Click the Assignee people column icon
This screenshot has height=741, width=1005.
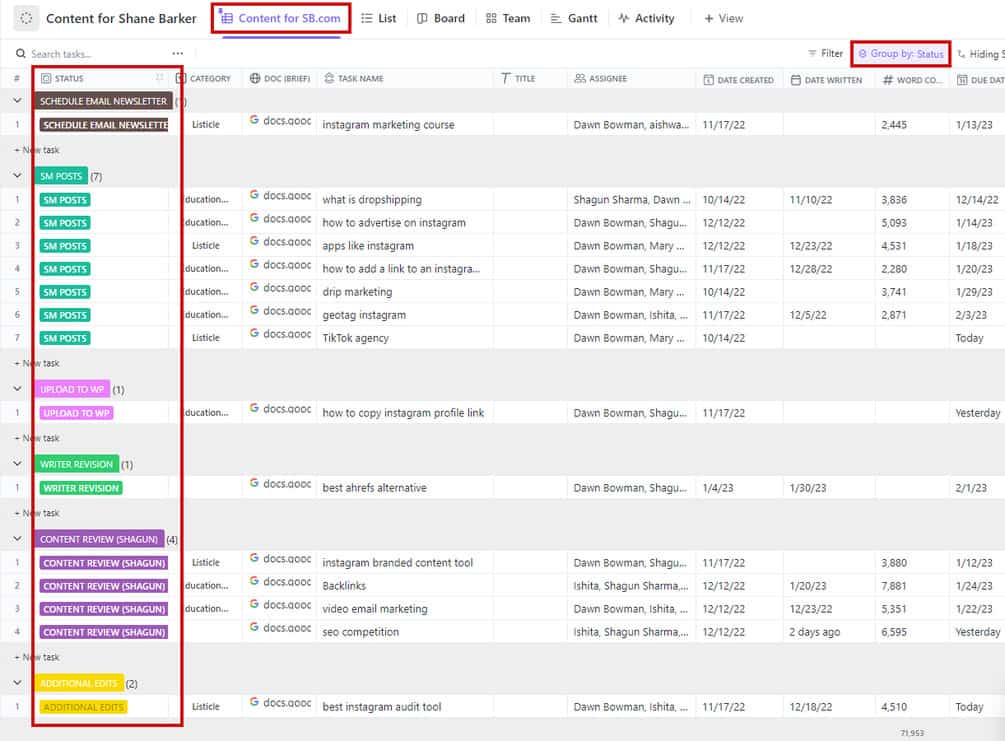click(x=580, y=78)
